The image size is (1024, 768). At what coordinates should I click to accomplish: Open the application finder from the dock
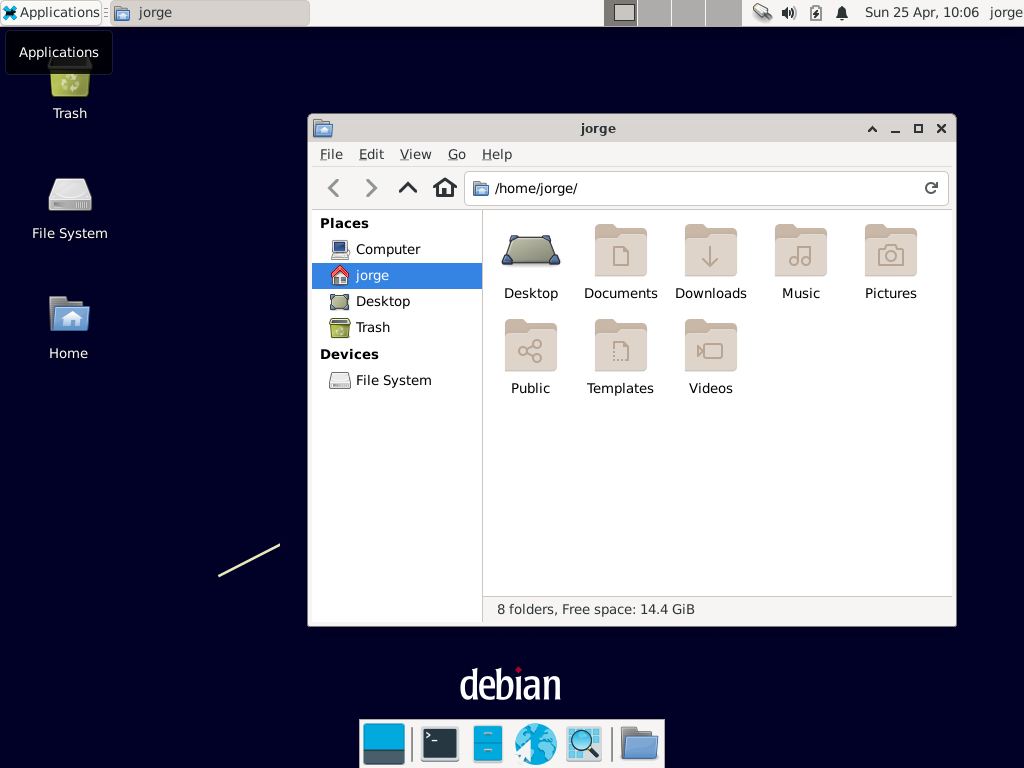click(583, 744)
